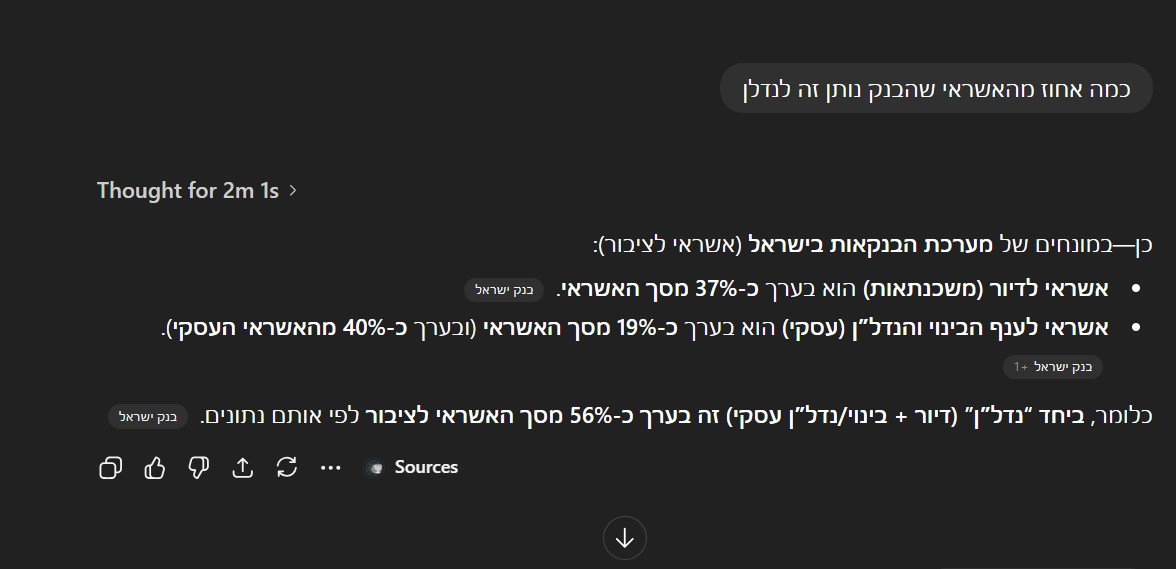Open the three-dot more actions menu
This screenshot has height=569, width=1176.
(331, 467)
